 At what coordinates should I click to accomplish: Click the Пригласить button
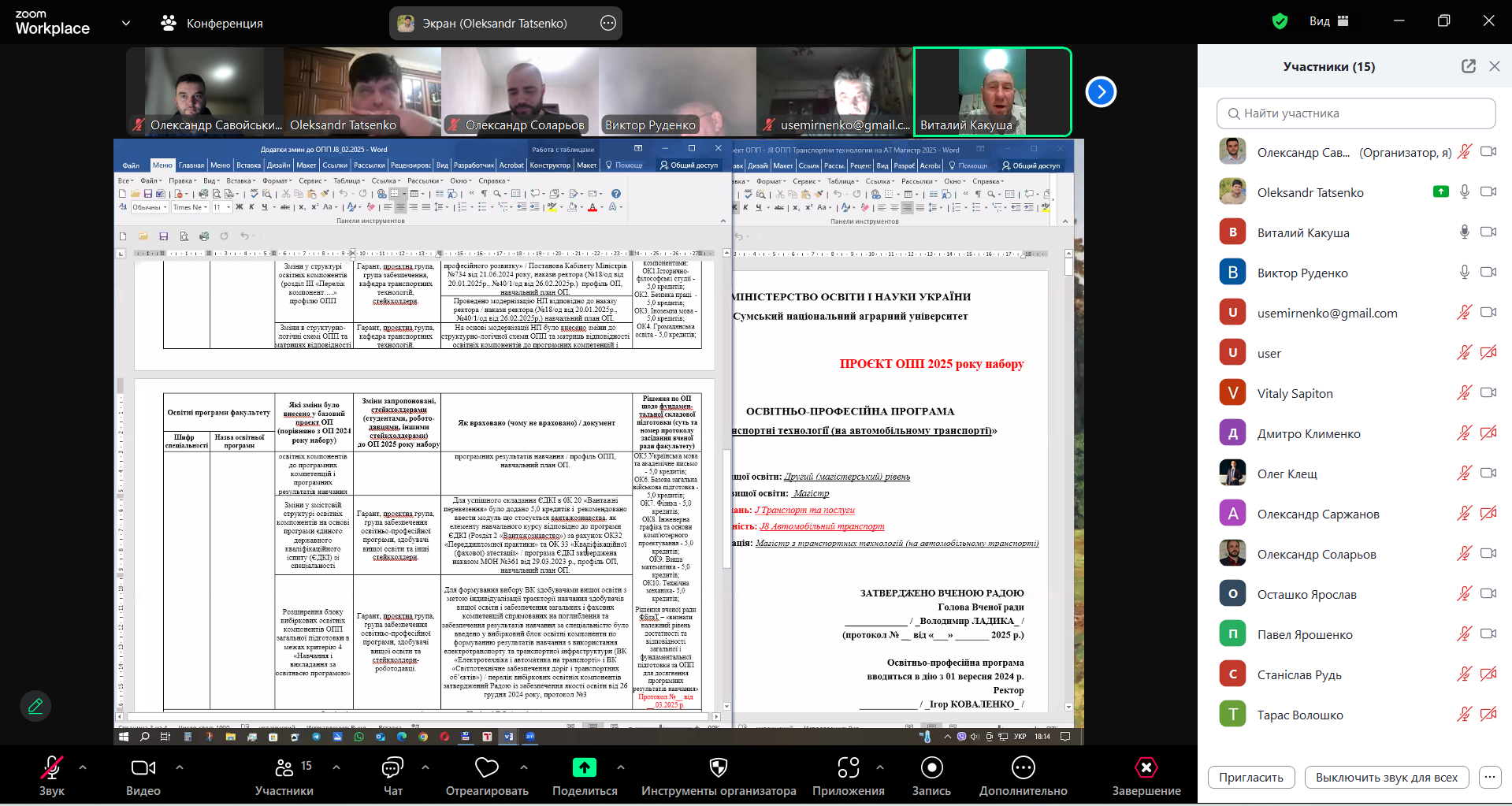tap(1250, 777)
